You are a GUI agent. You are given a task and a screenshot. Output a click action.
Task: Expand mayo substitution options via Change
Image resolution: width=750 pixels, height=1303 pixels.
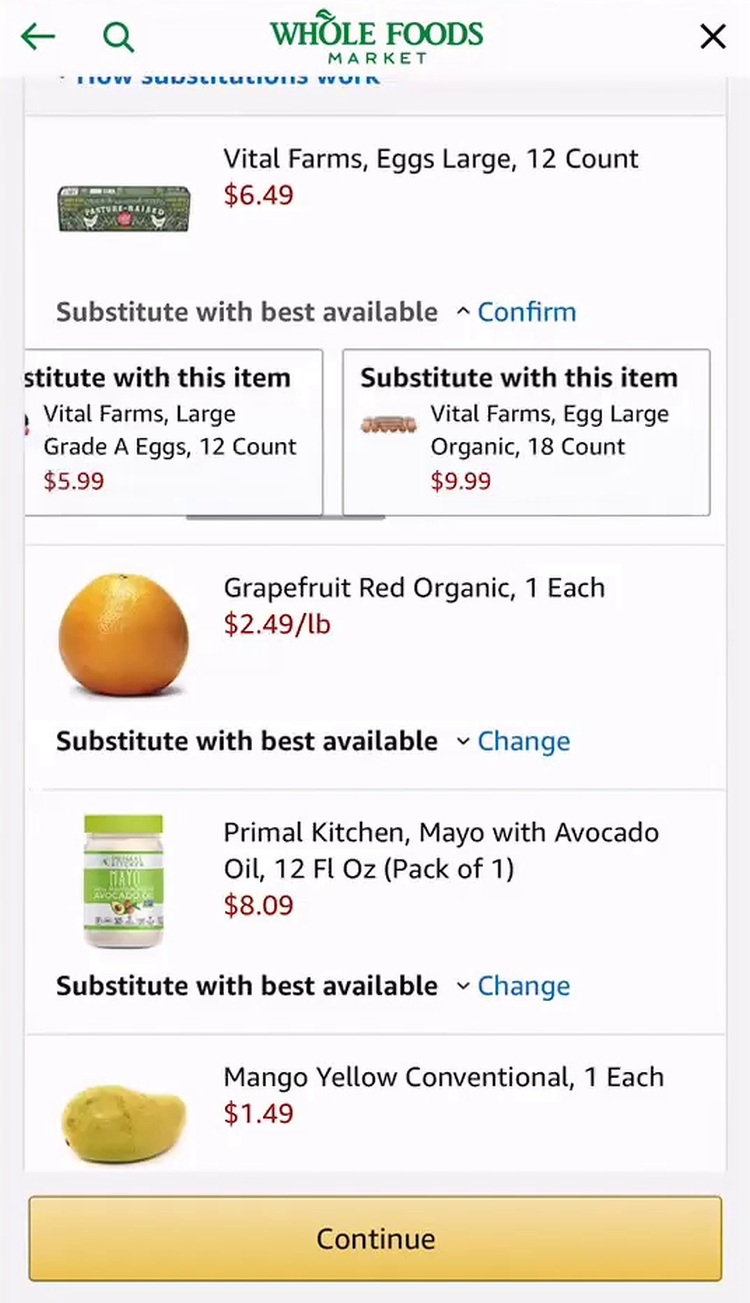click(x=523, y=986)
